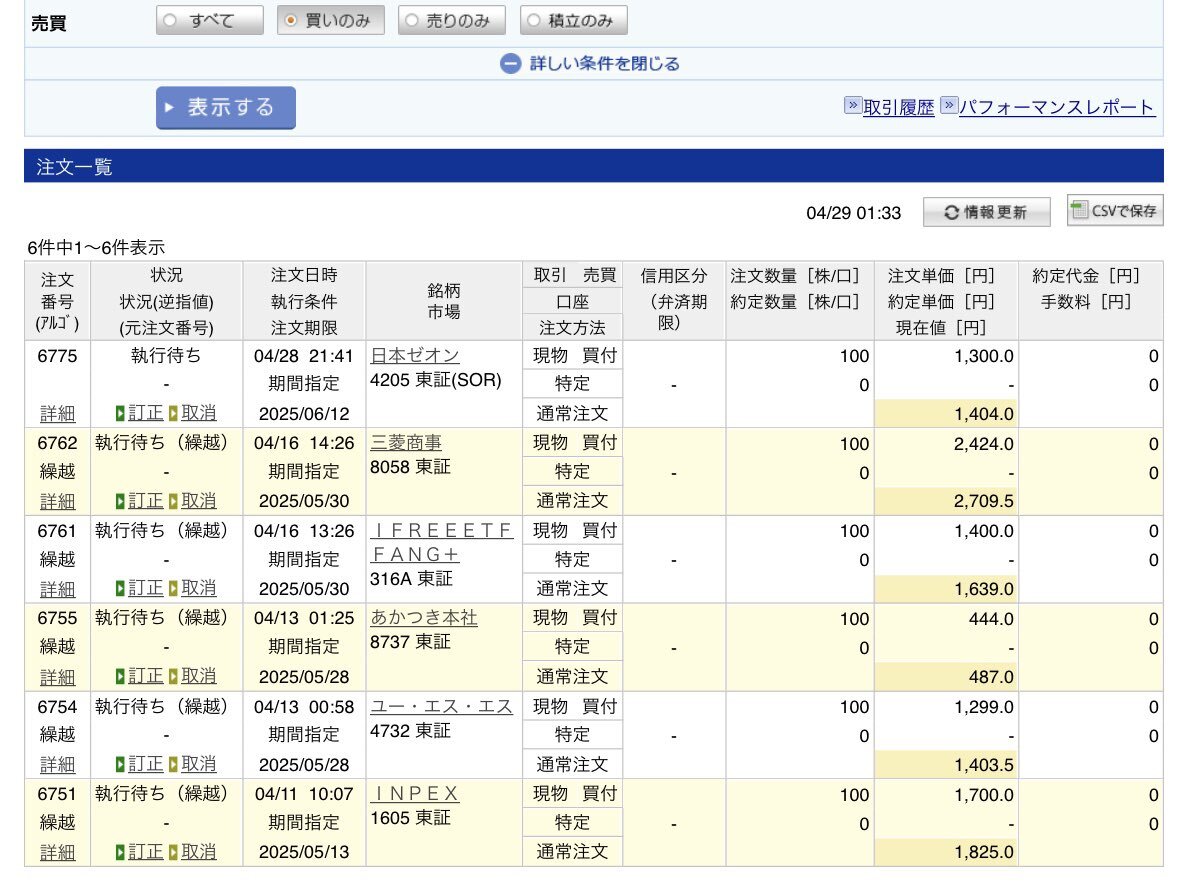
Task: Refresh data with 情報更新 button
Action: [x=986, y=212]
